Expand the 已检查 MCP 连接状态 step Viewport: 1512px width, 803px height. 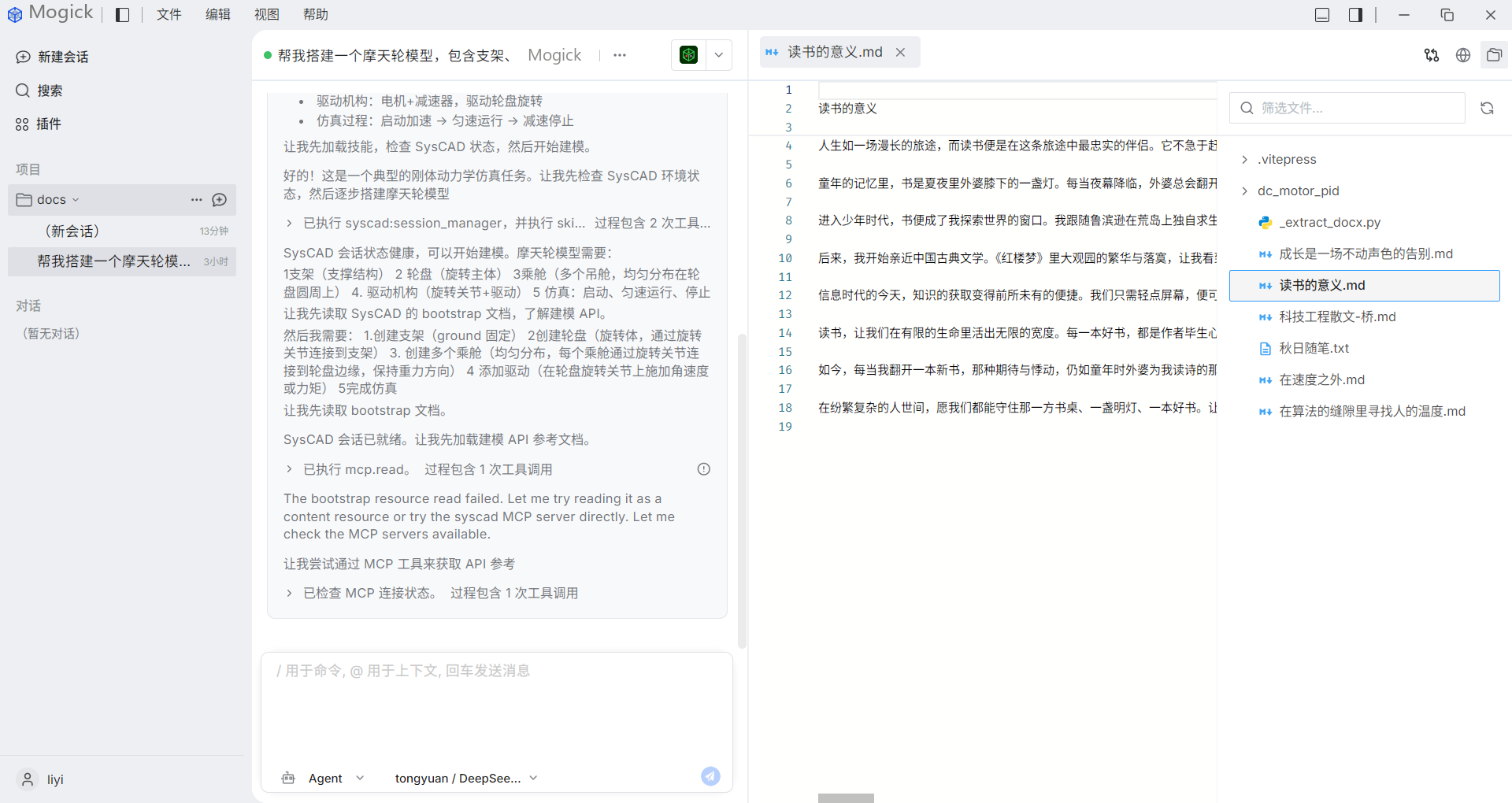[432, 593]
